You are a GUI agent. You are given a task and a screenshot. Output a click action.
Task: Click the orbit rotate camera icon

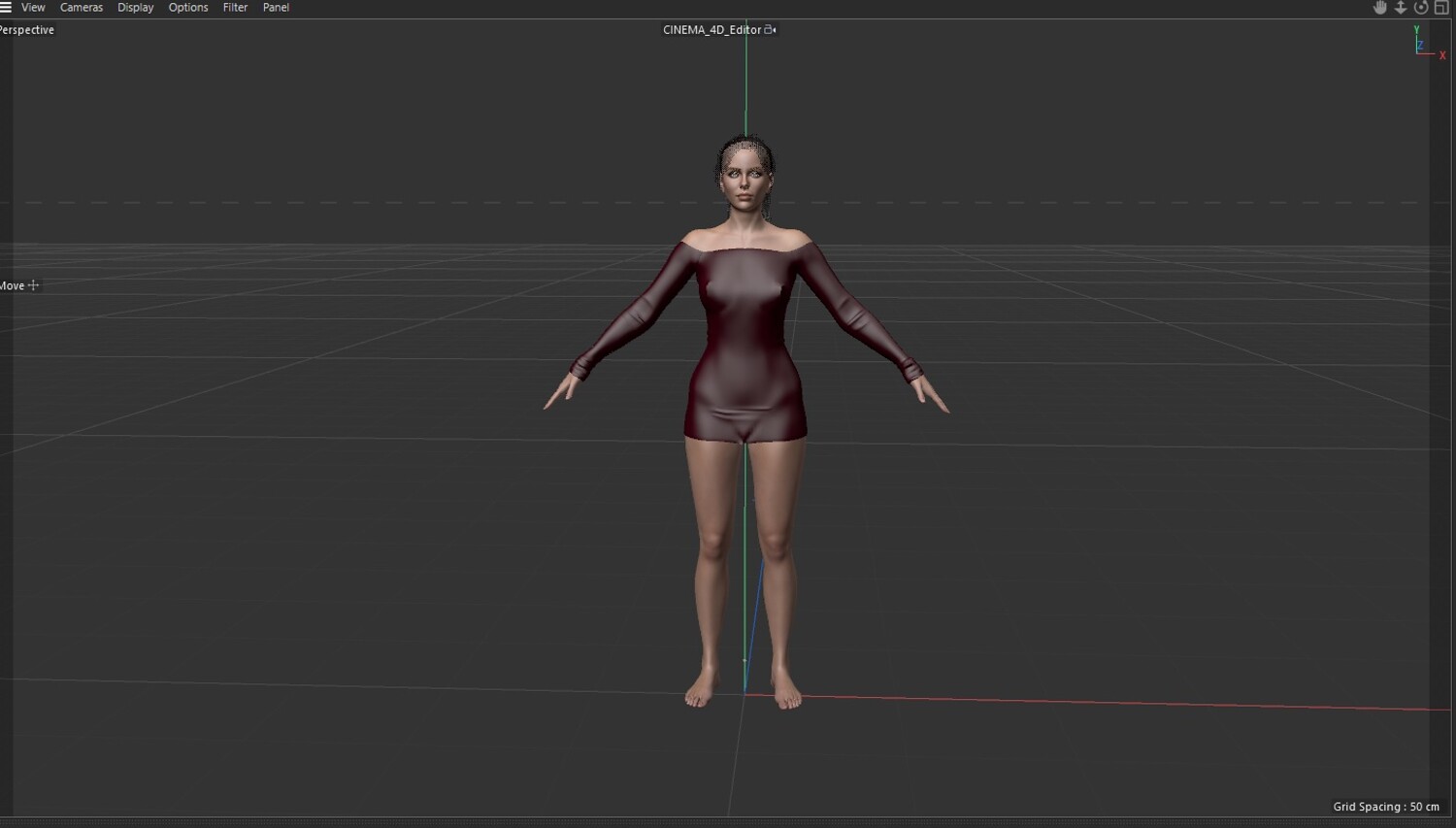(x=1421, y=8)
